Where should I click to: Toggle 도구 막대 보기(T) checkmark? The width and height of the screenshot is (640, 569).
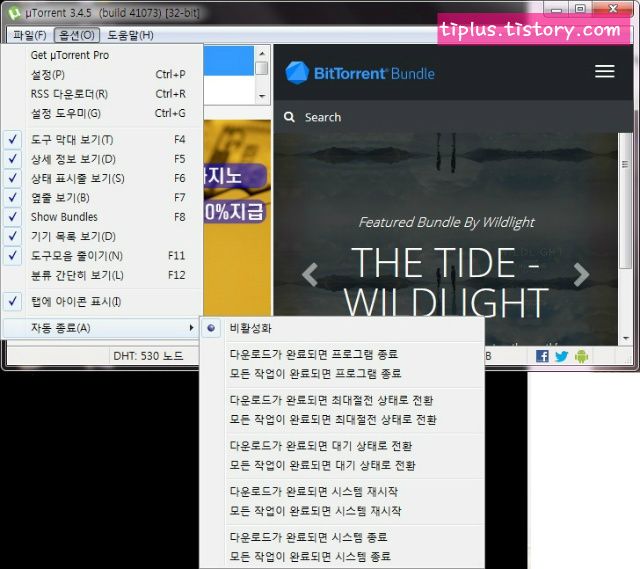pos(102,140)
